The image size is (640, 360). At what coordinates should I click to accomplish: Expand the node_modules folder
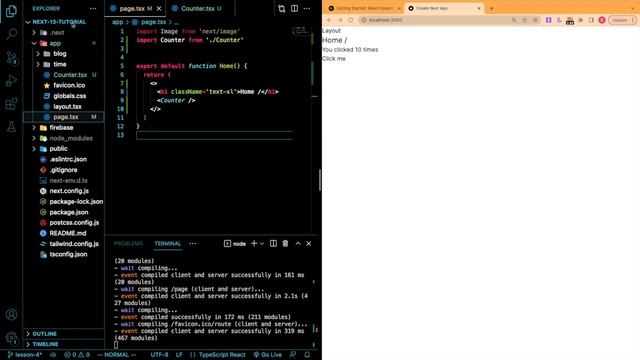coord(34,138)
